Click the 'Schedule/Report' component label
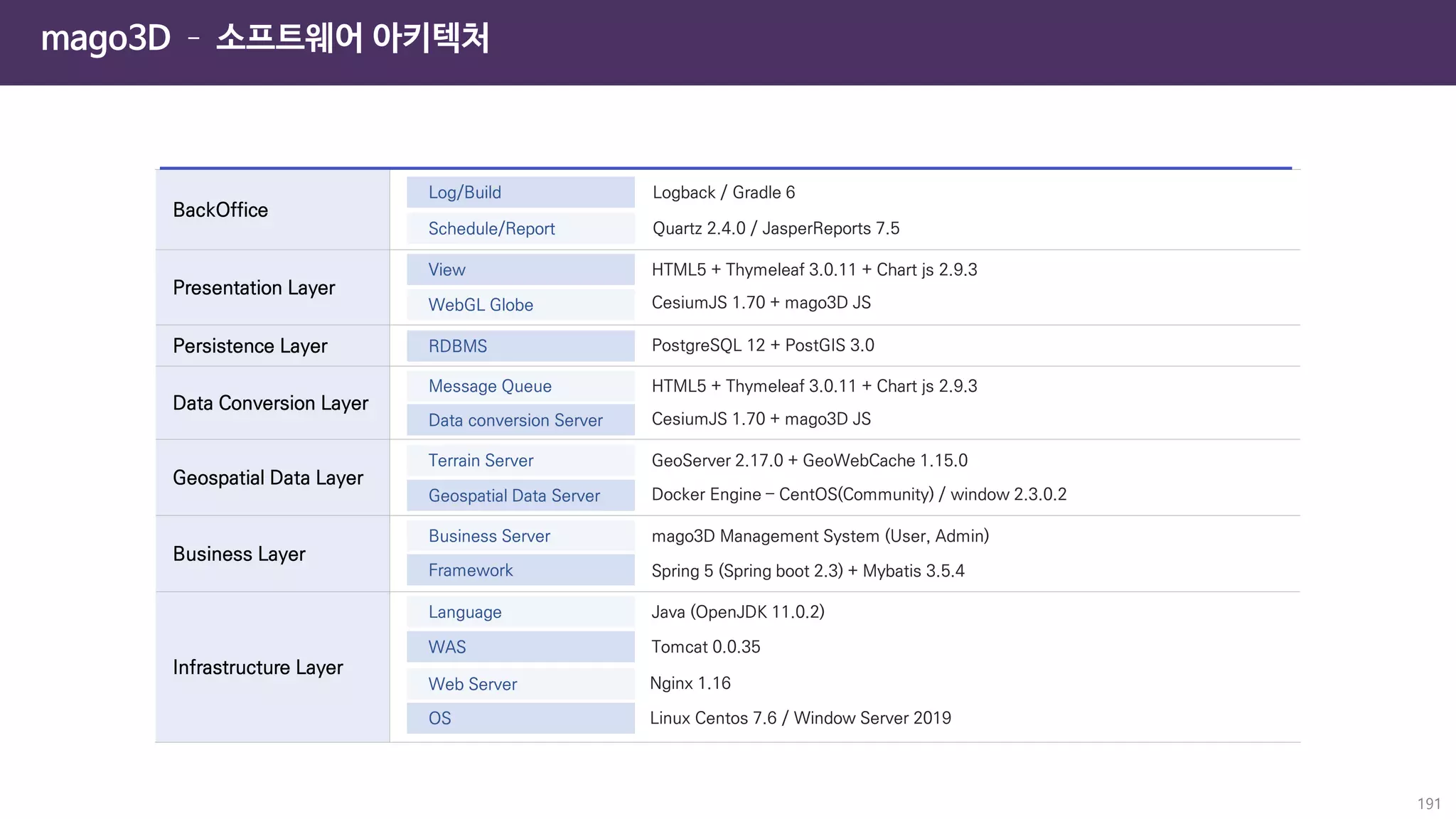 [x=520, y=228]
